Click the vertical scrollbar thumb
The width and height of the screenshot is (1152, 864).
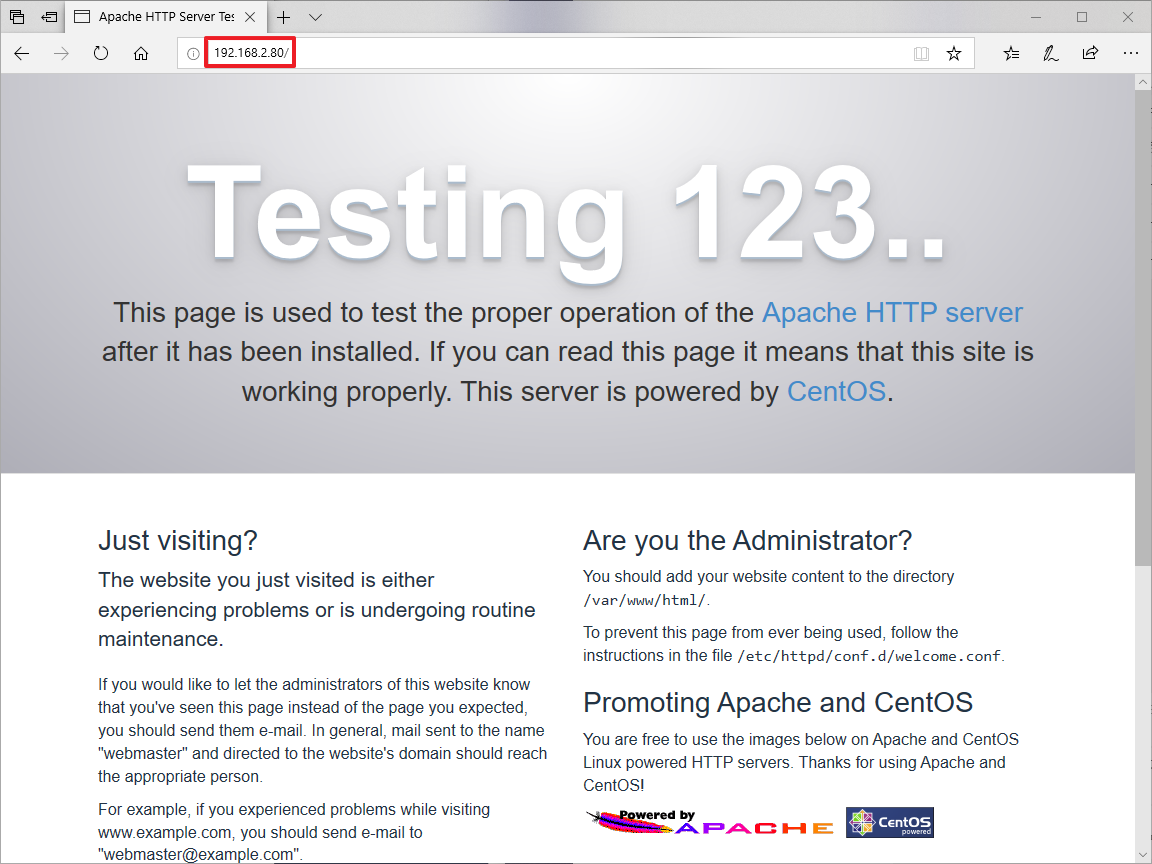(1143, 328)
